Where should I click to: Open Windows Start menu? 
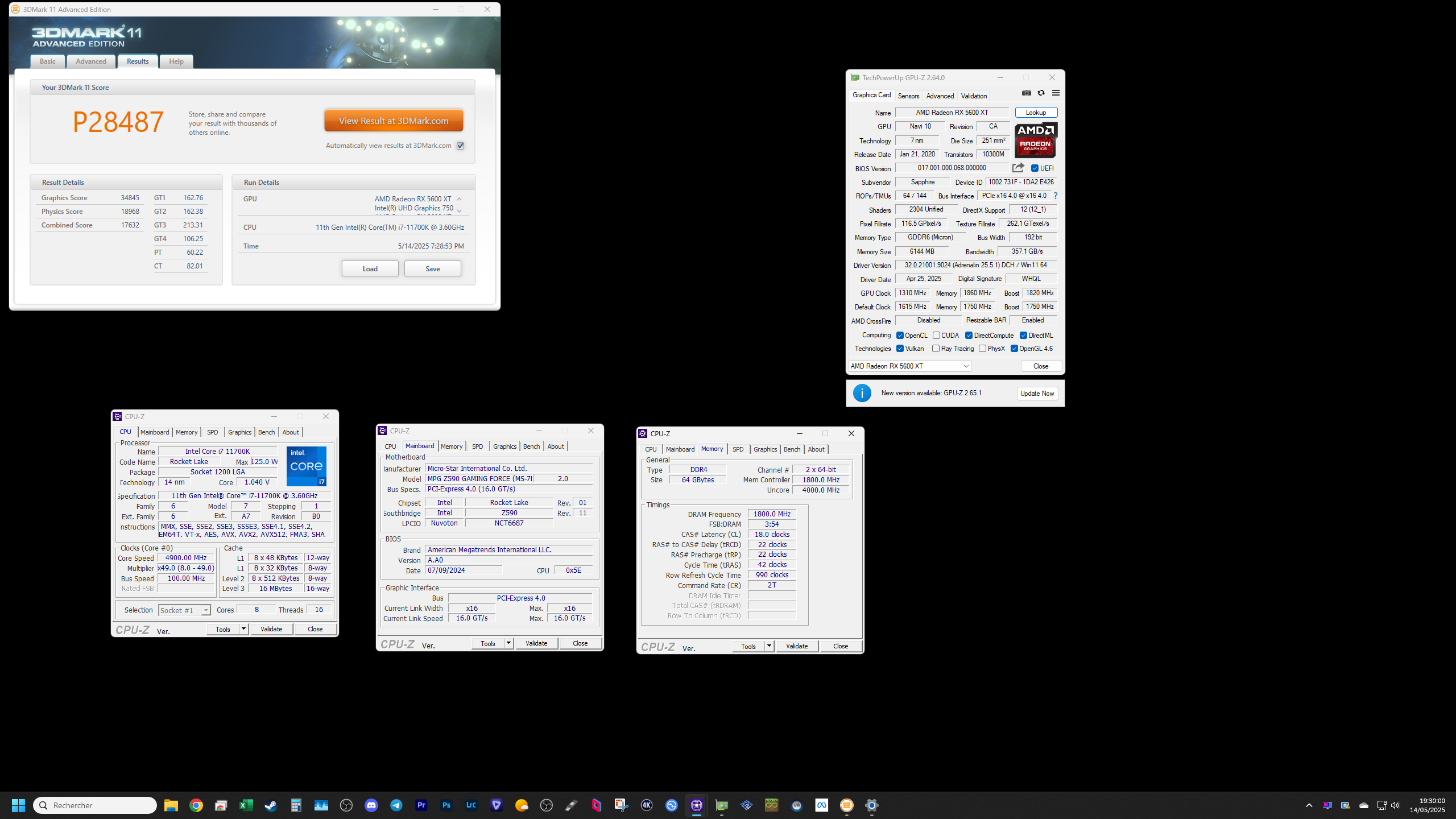coord(18,805)
